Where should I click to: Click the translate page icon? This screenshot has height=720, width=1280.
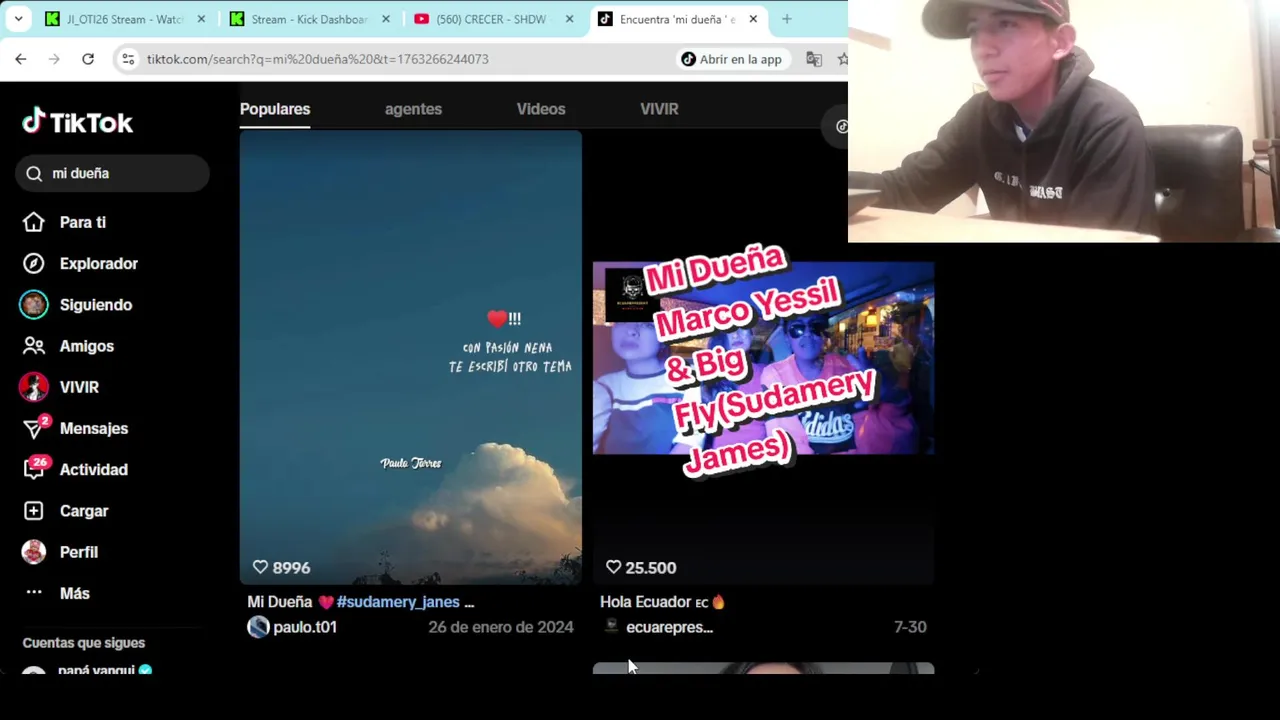click(814, 59)
